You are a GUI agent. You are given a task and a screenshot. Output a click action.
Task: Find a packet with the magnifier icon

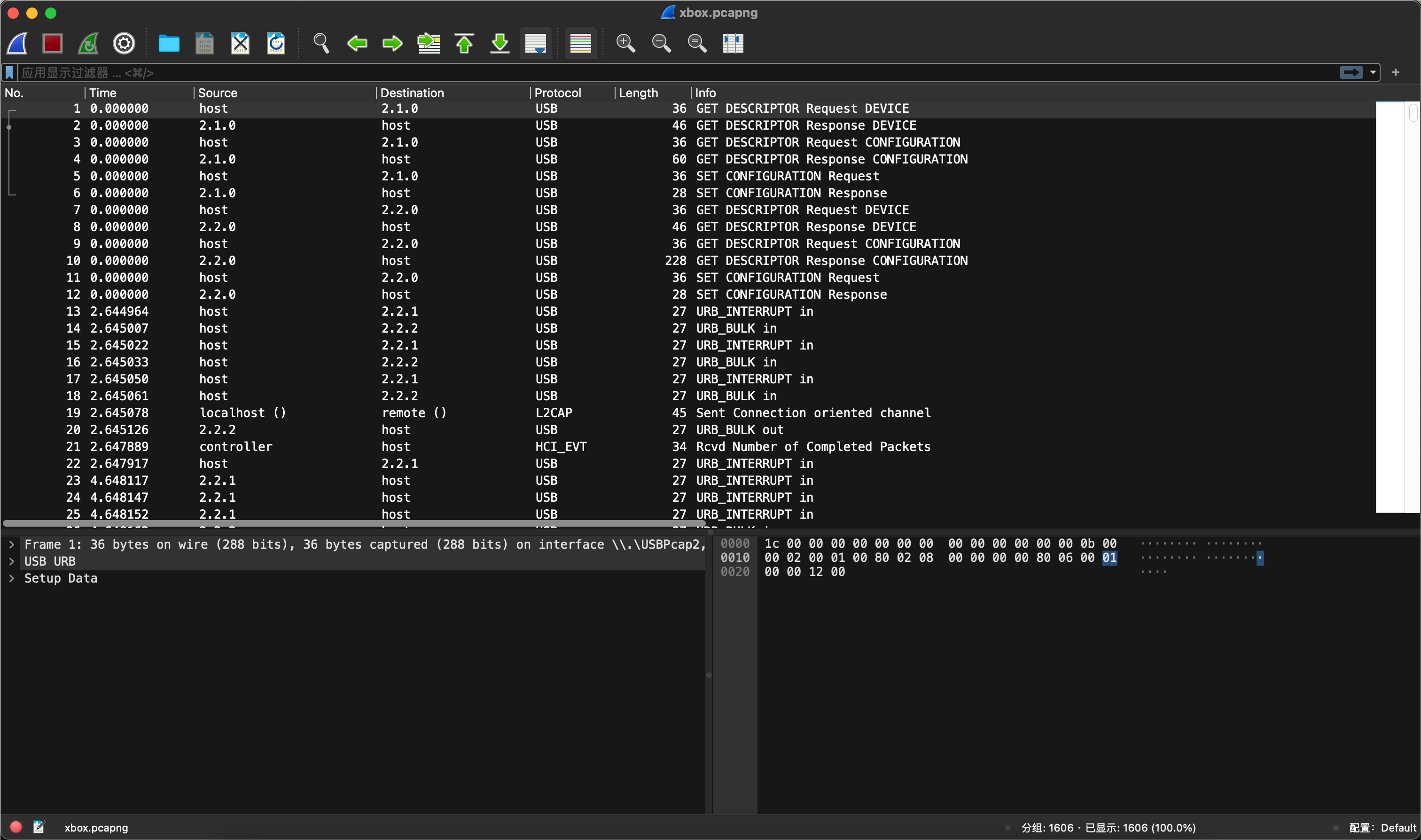point(321,43)
